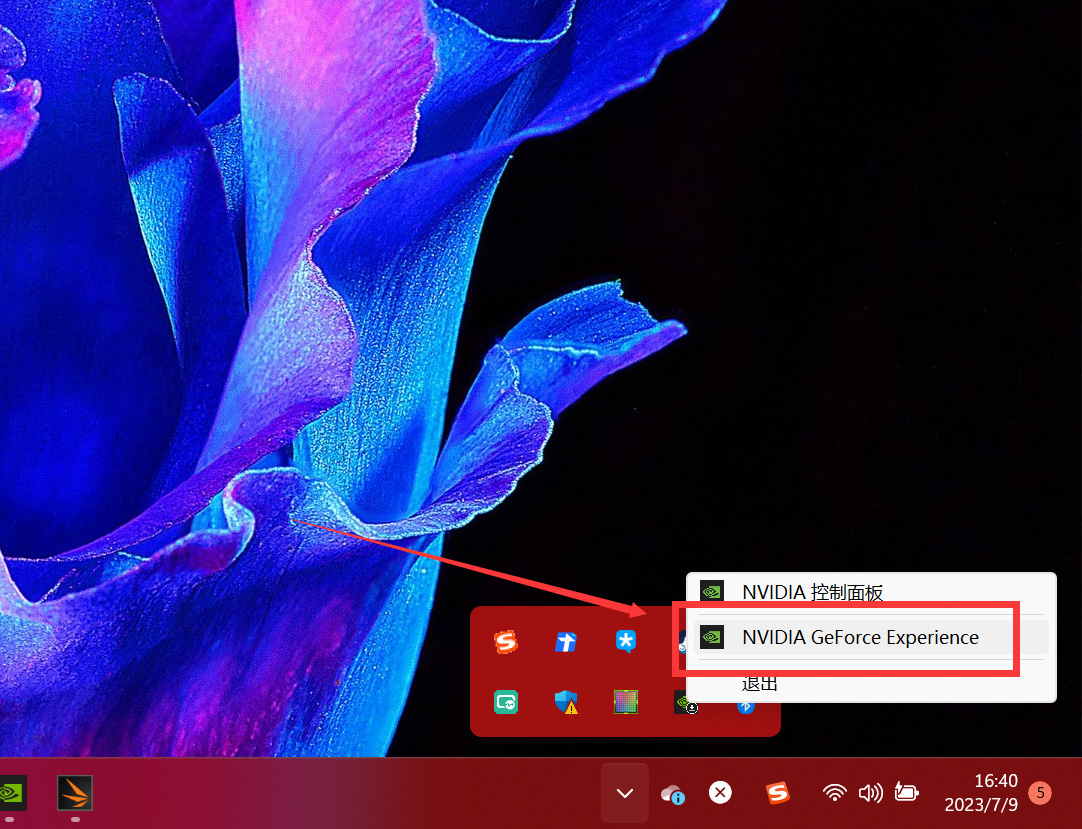Viewport: 1082px width, 829px height.
Task: Click the colorful grid chip tray icon
Action: [x=626, y=703]
